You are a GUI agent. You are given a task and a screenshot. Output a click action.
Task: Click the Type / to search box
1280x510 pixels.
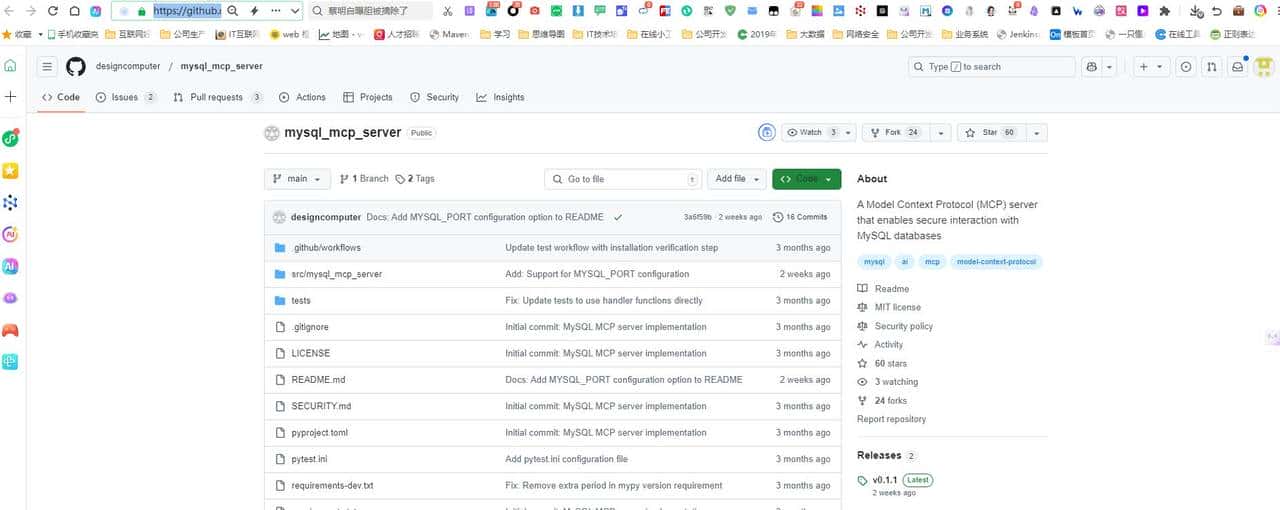(x=992, y=67)
